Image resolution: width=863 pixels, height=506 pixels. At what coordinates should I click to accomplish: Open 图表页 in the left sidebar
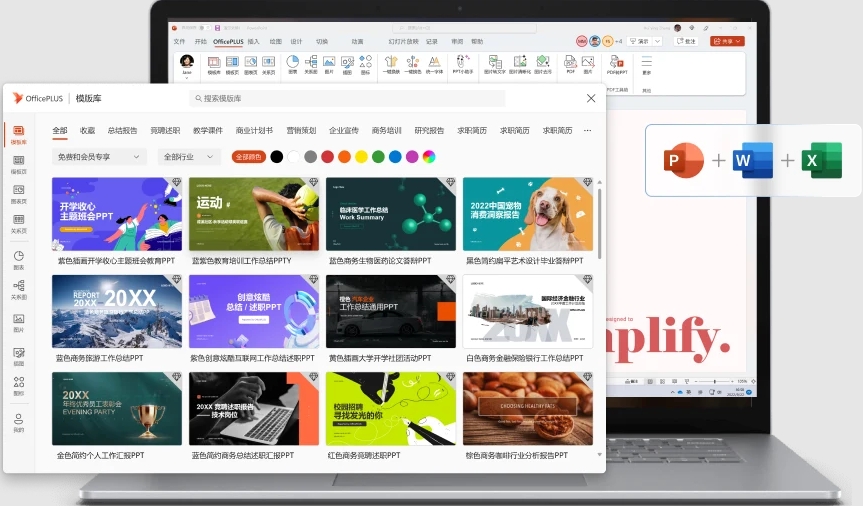(x=18, y=192)
